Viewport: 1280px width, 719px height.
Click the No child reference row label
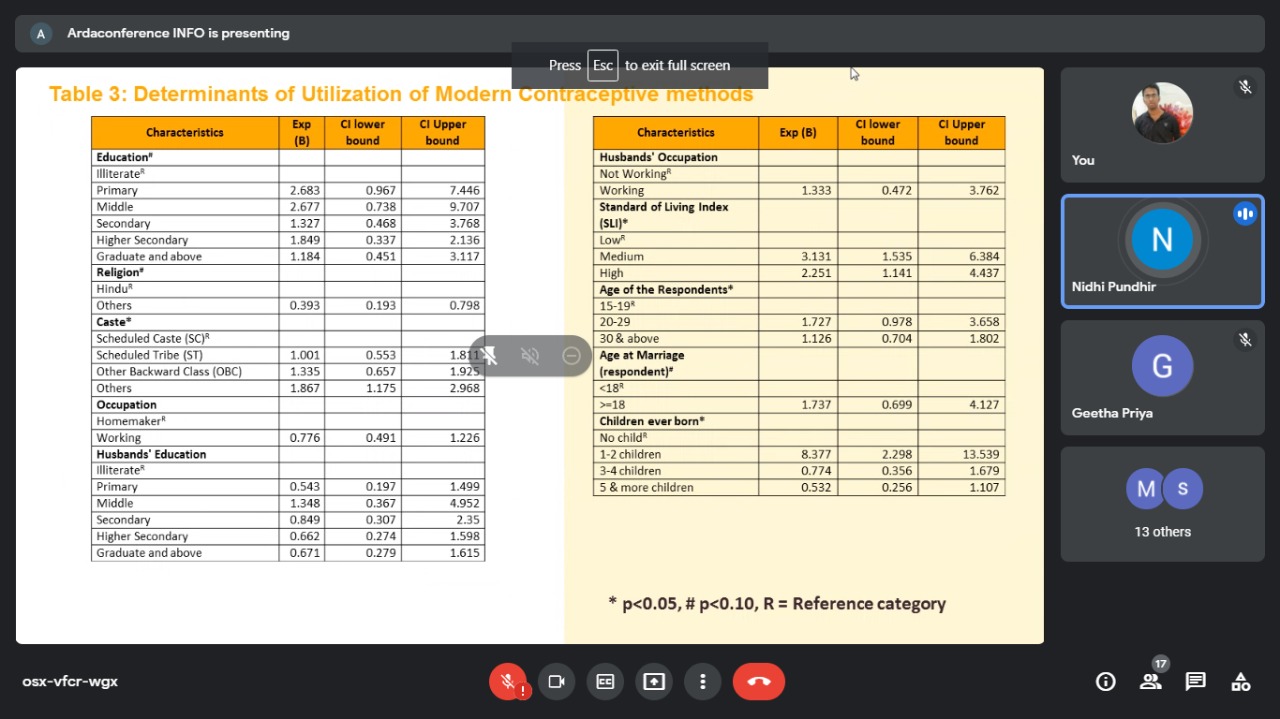click(622, 438)
